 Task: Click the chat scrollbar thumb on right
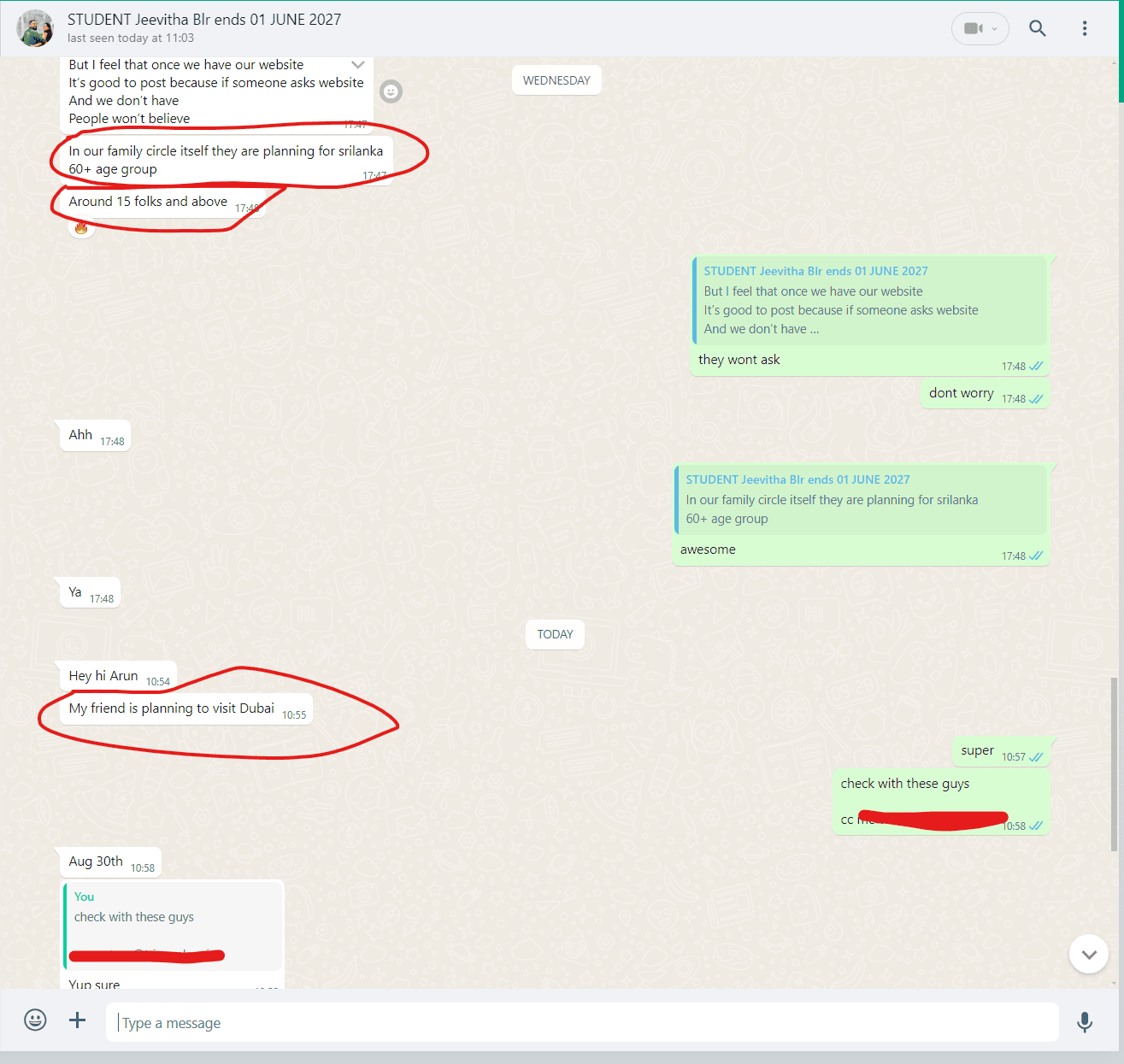coord(1113,763)
